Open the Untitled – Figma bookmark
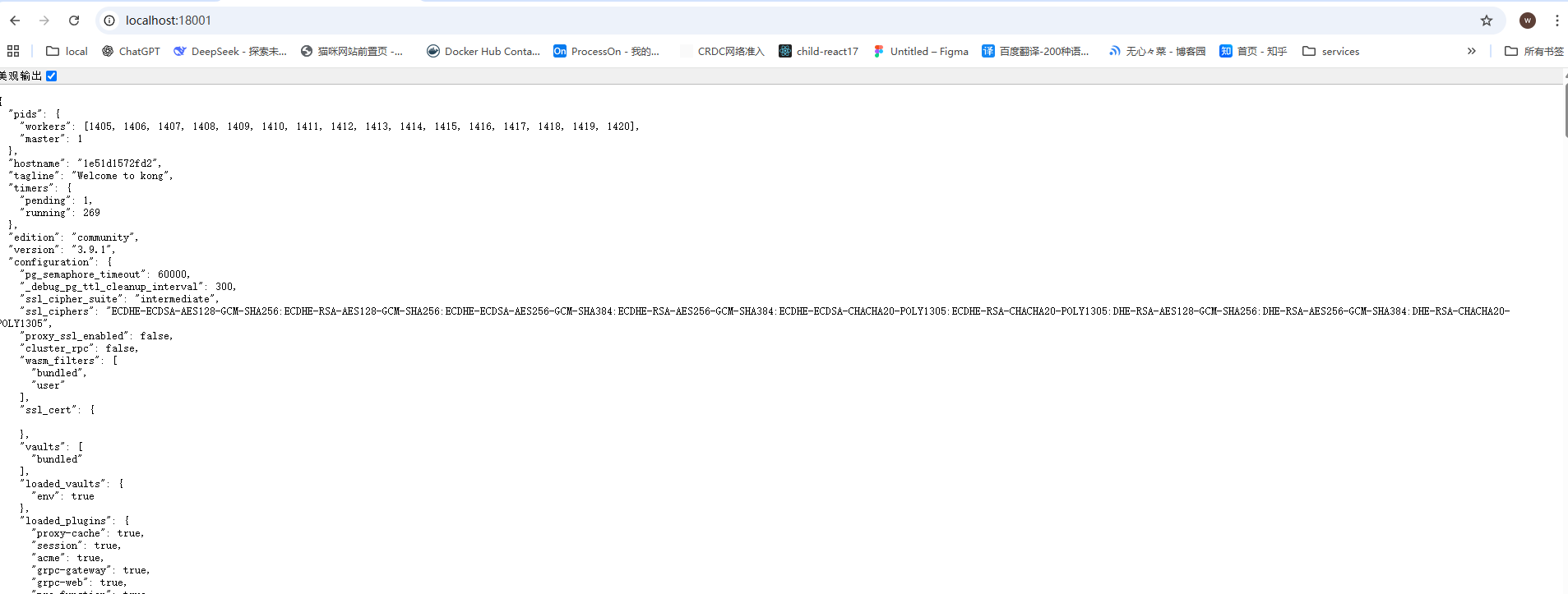The width and height of the screenshot is (1568, 594). click(921, 51)
